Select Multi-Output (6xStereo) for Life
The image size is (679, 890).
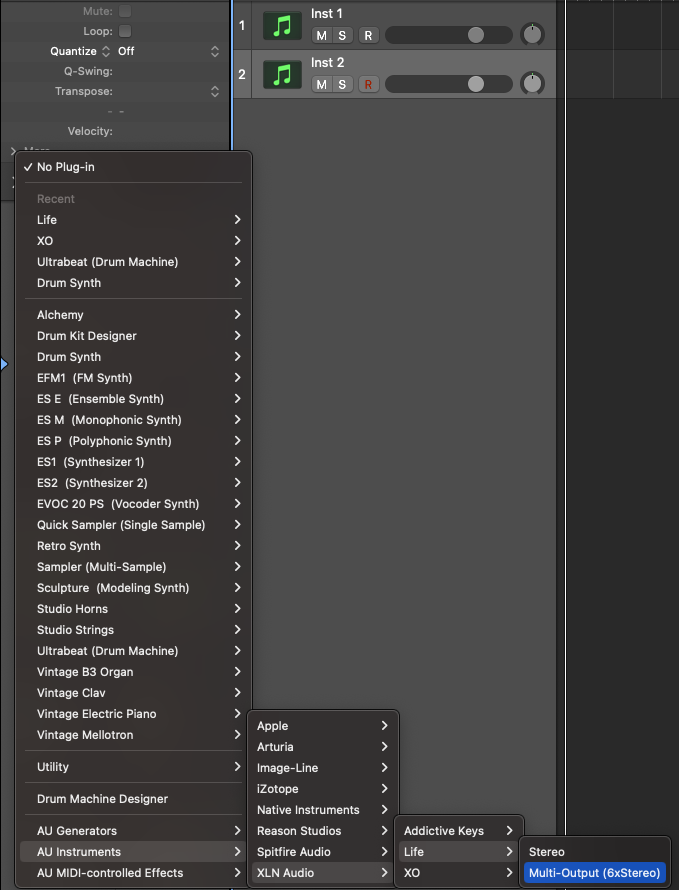594,873
